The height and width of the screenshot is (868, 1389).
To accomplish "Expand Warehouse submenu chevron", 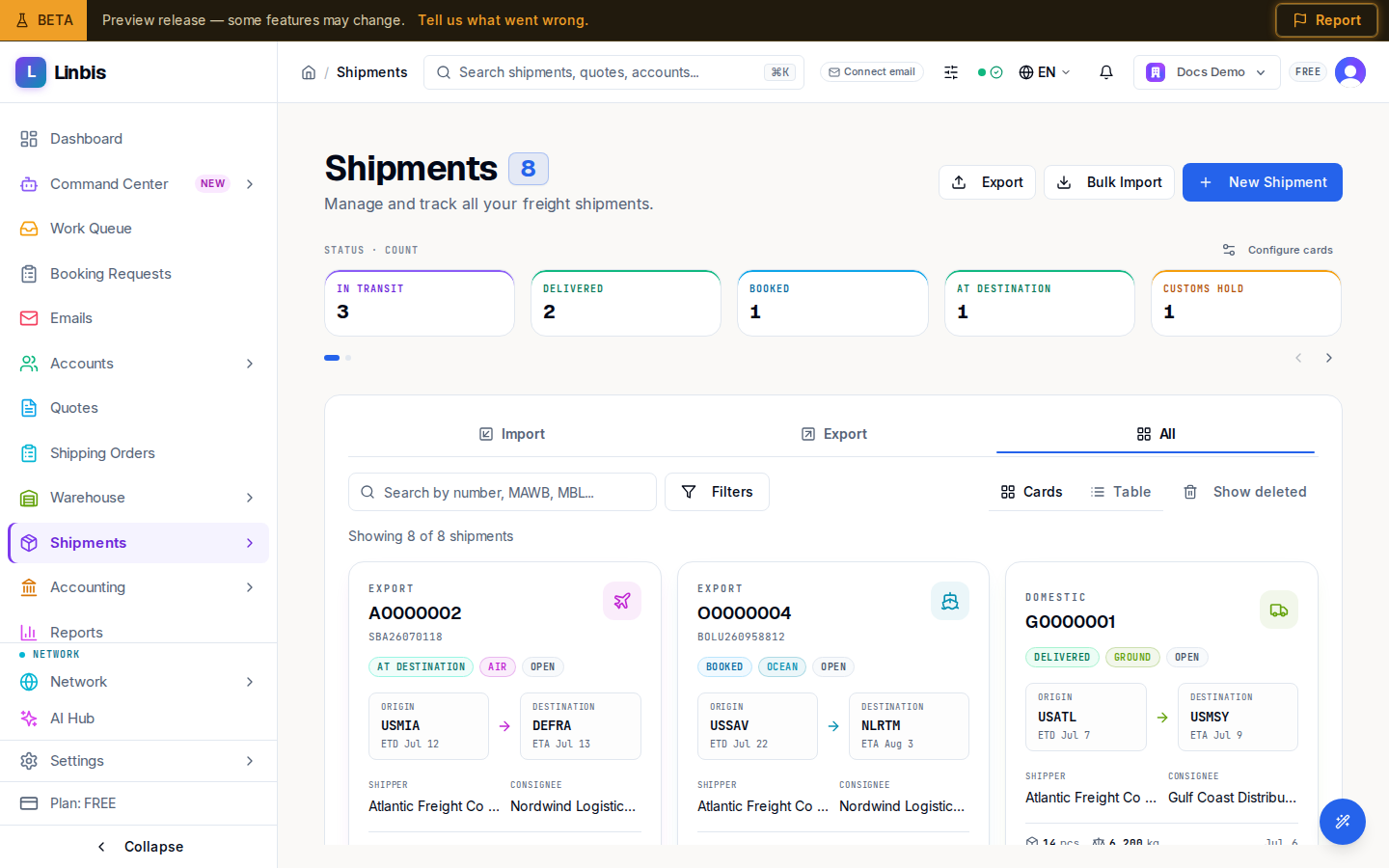I will [250, 498].
